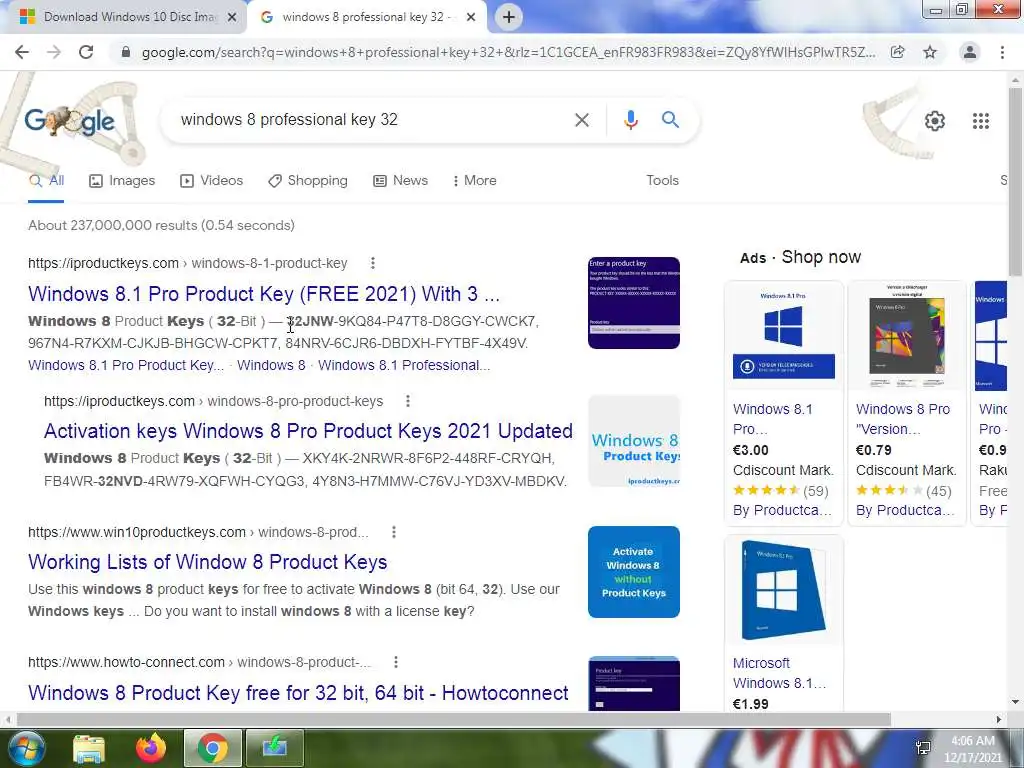Open options for iproductkeys windows-8-1 result
The image size is (1024, 768).
(372, 263)
